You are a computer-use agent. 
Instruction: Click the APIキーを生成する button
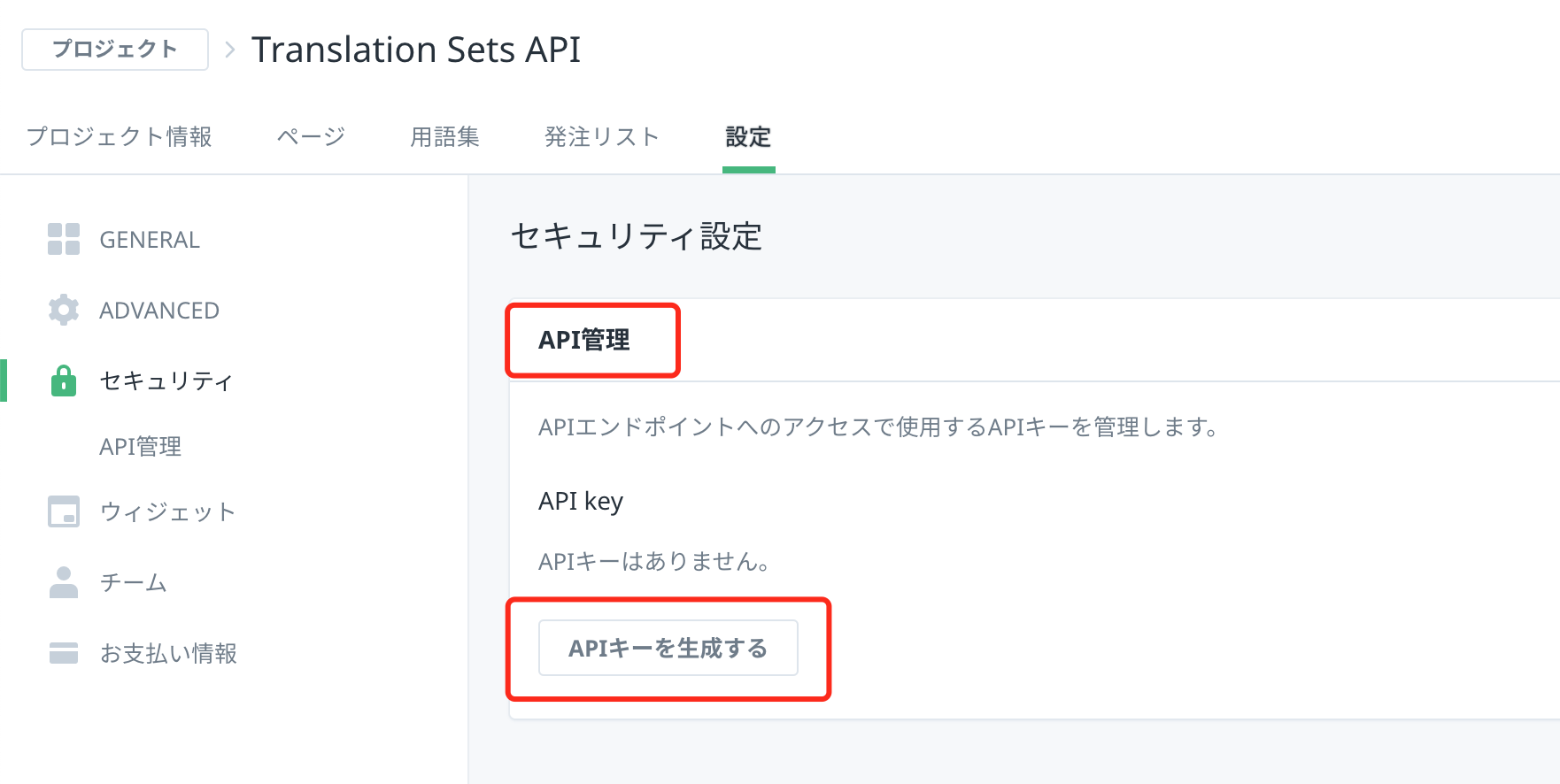(x=668, y=648)
